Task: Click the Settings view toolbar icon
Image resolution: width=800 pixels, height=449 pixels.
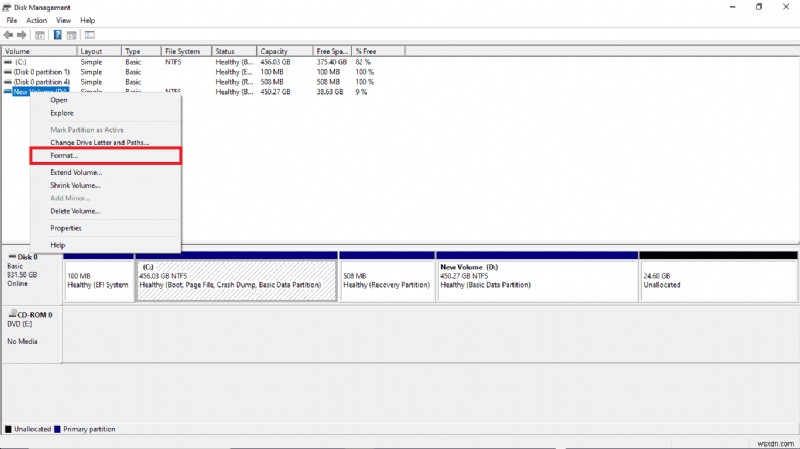Action: coord(90,35)
